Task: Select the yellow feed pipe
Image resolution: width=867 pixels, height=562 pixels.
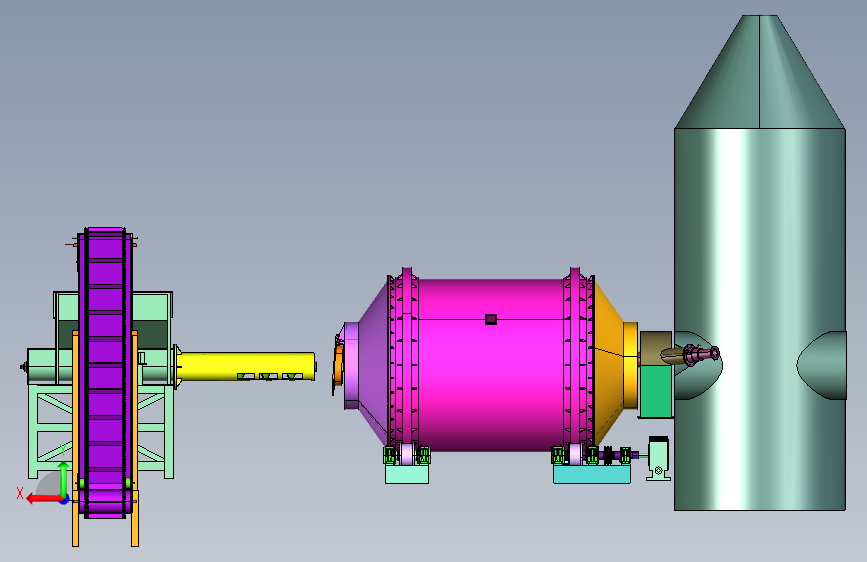Action: [246, 366]
